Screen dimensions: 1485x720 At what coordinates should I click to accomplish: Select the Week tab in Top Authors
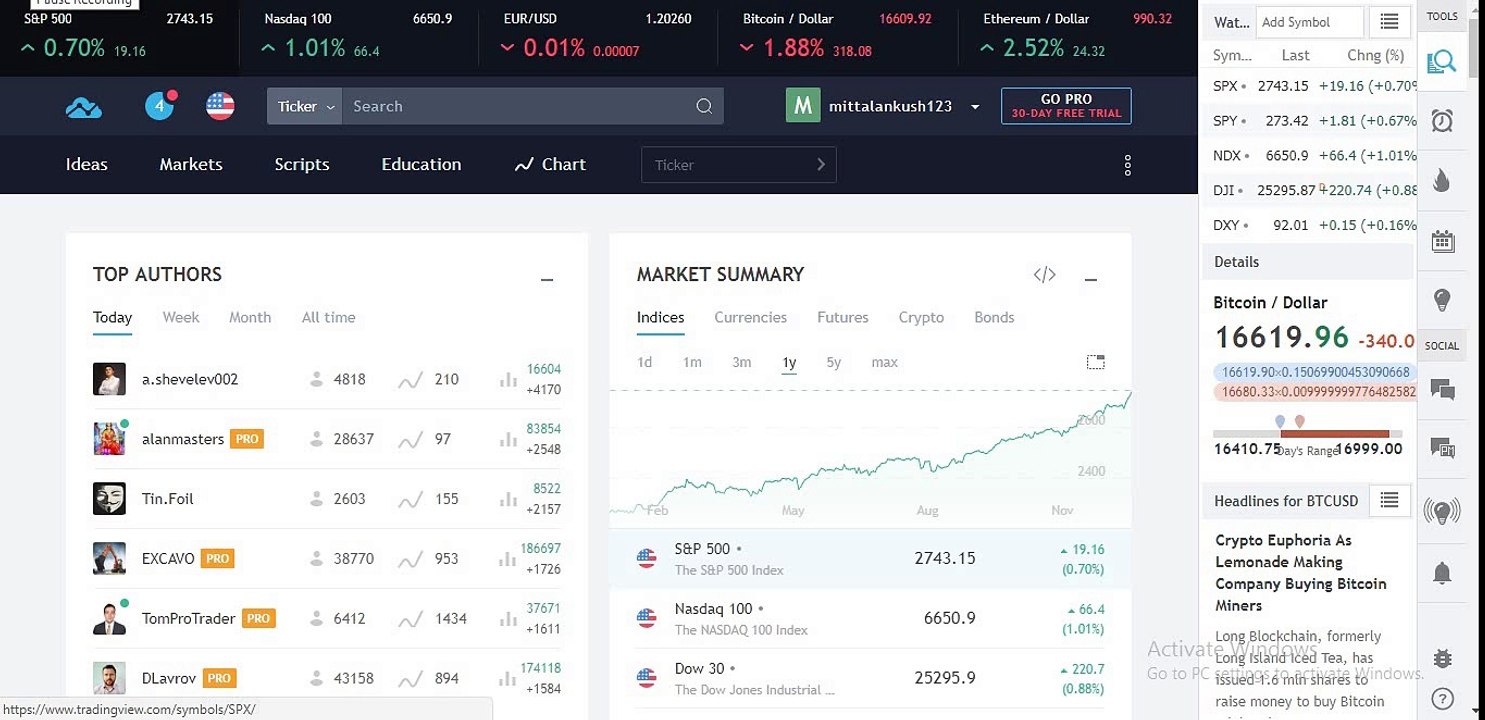pyautogui.click(x=181, y=317)
